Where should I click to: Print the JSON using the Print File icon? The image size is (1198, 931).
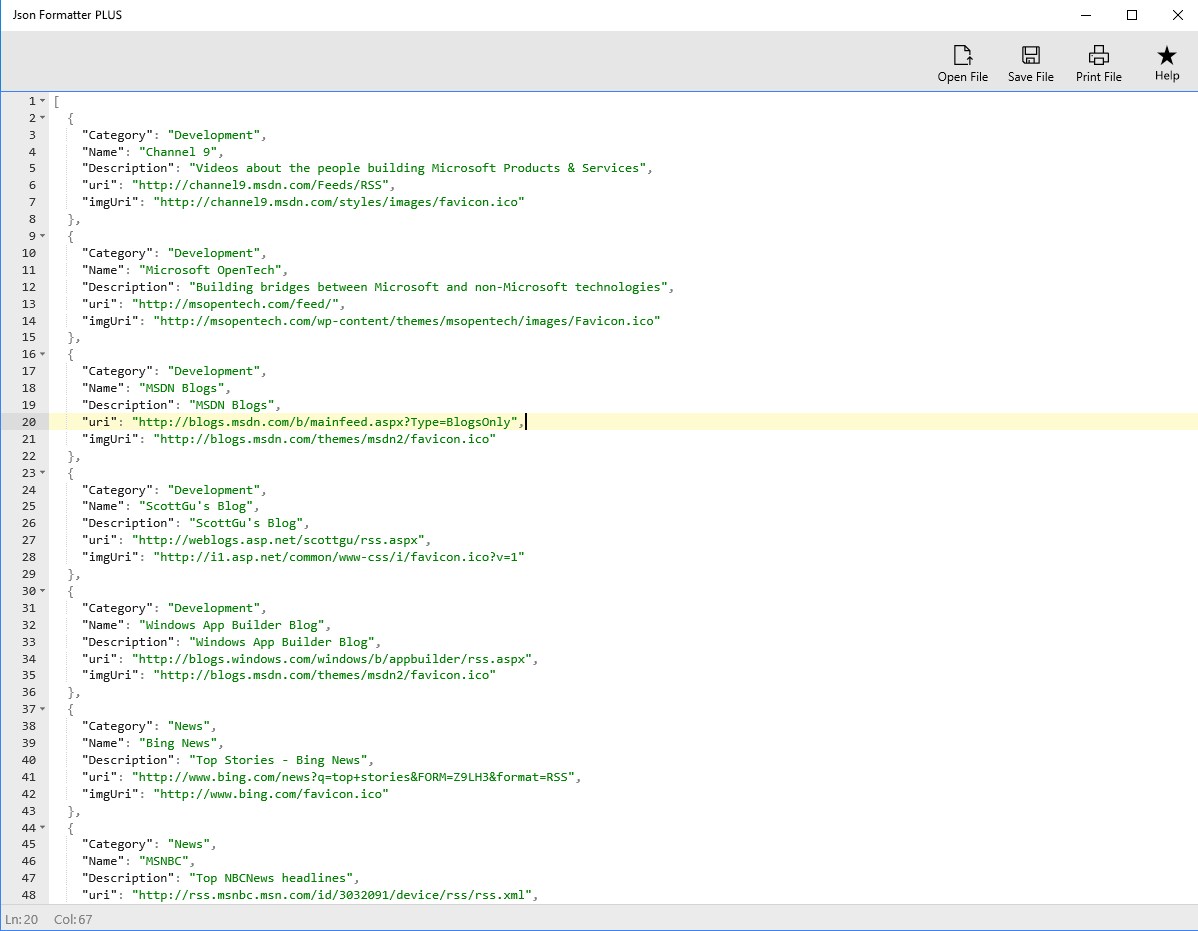pyautogui.click(x=1097, y=62)
